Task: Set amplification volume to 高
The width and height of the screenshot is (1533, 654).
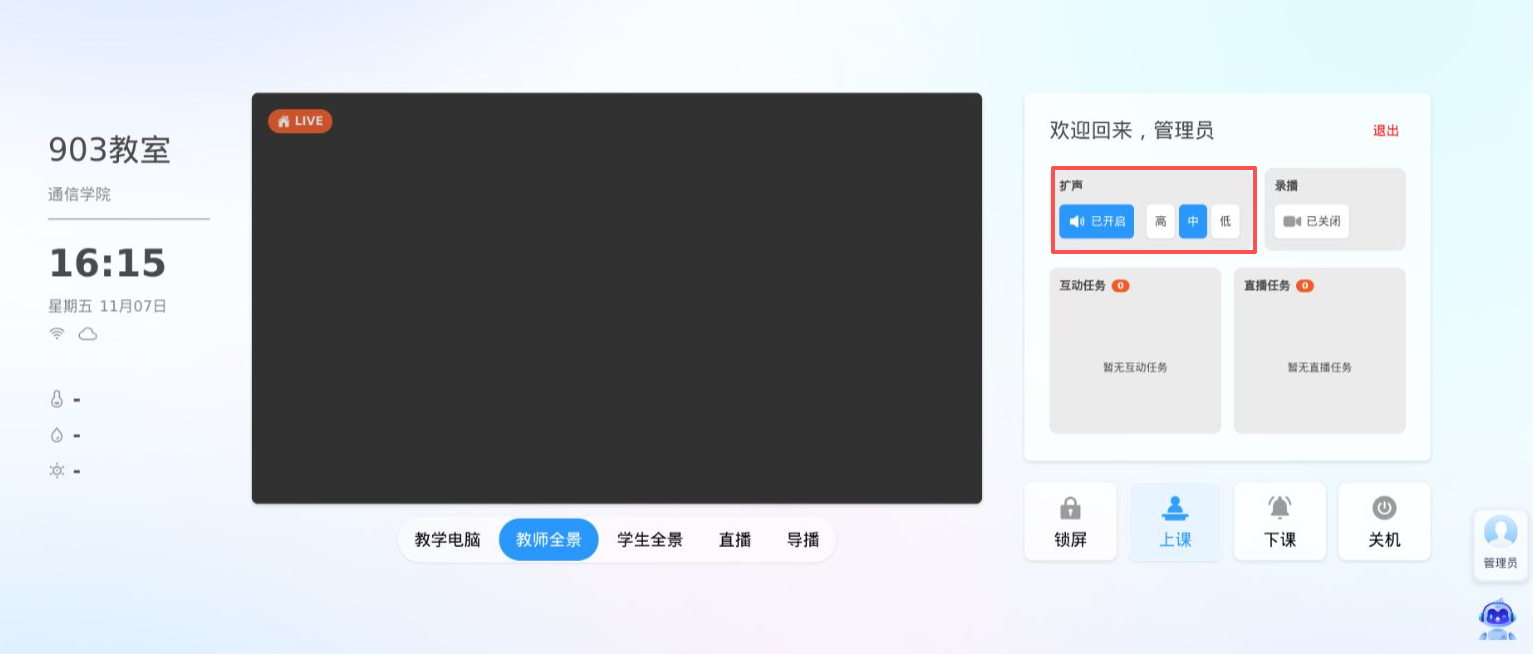Action: pyautogui.click(x=1160, y=221)
